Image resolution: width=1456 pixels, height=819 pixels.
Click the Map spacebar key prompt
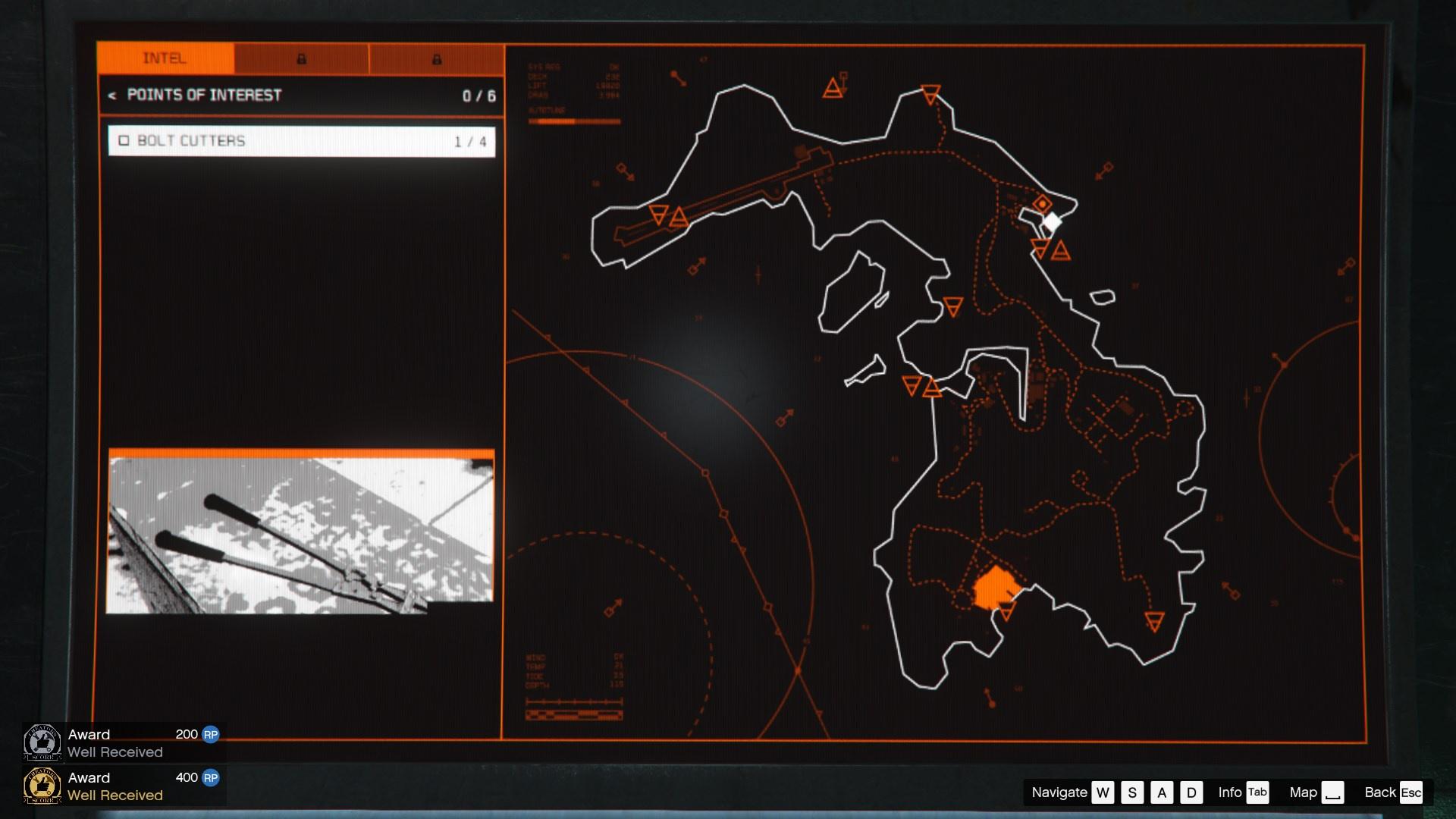pos(1332,792)
